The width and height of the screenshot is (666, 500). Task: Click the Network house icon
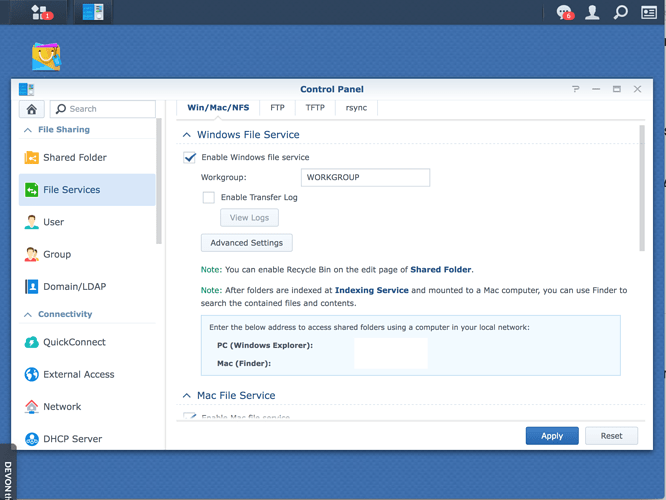coord(31,407)
